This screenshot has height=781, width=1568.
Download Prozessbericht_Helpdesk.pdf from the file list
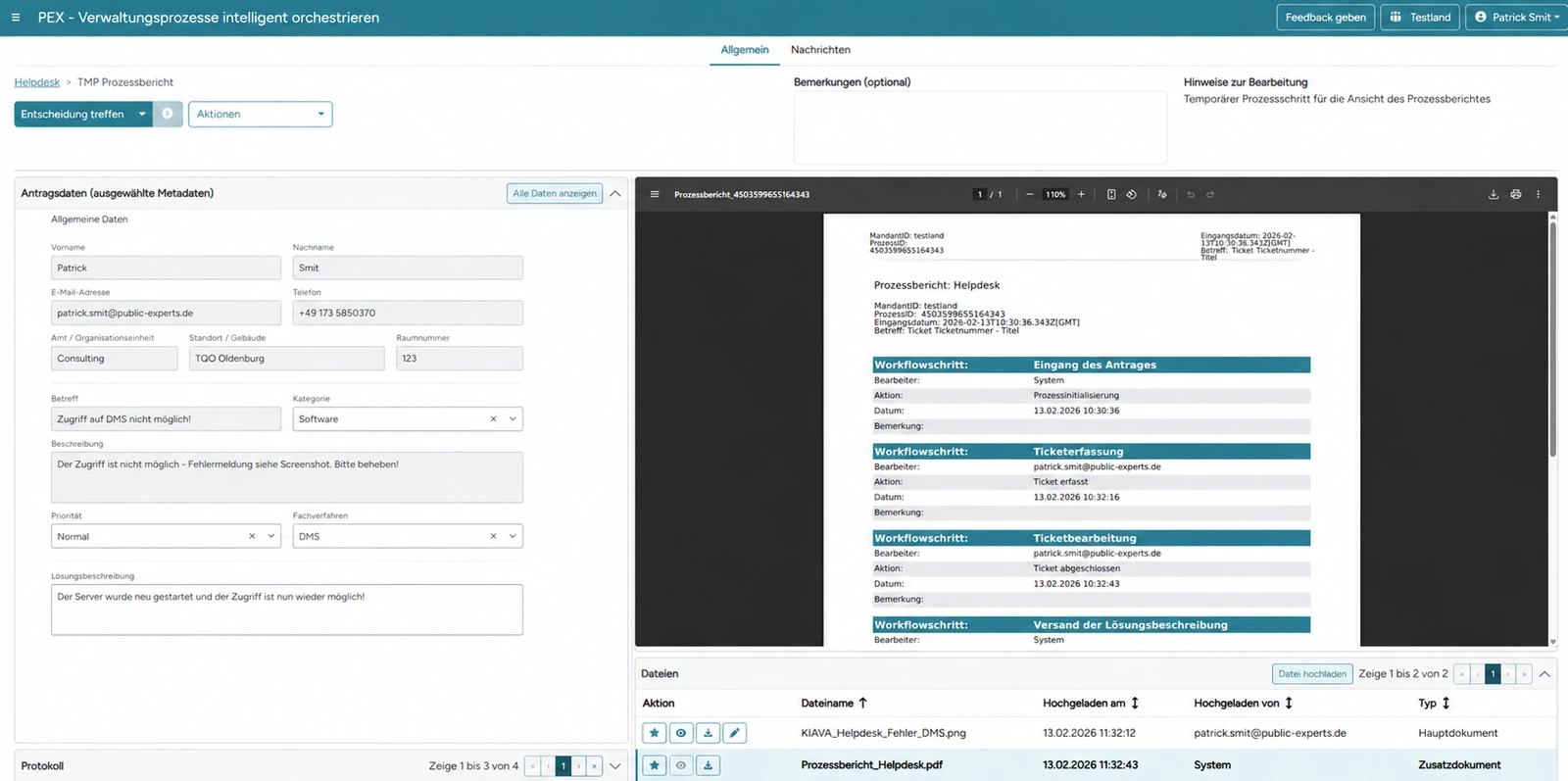(708, 765)
